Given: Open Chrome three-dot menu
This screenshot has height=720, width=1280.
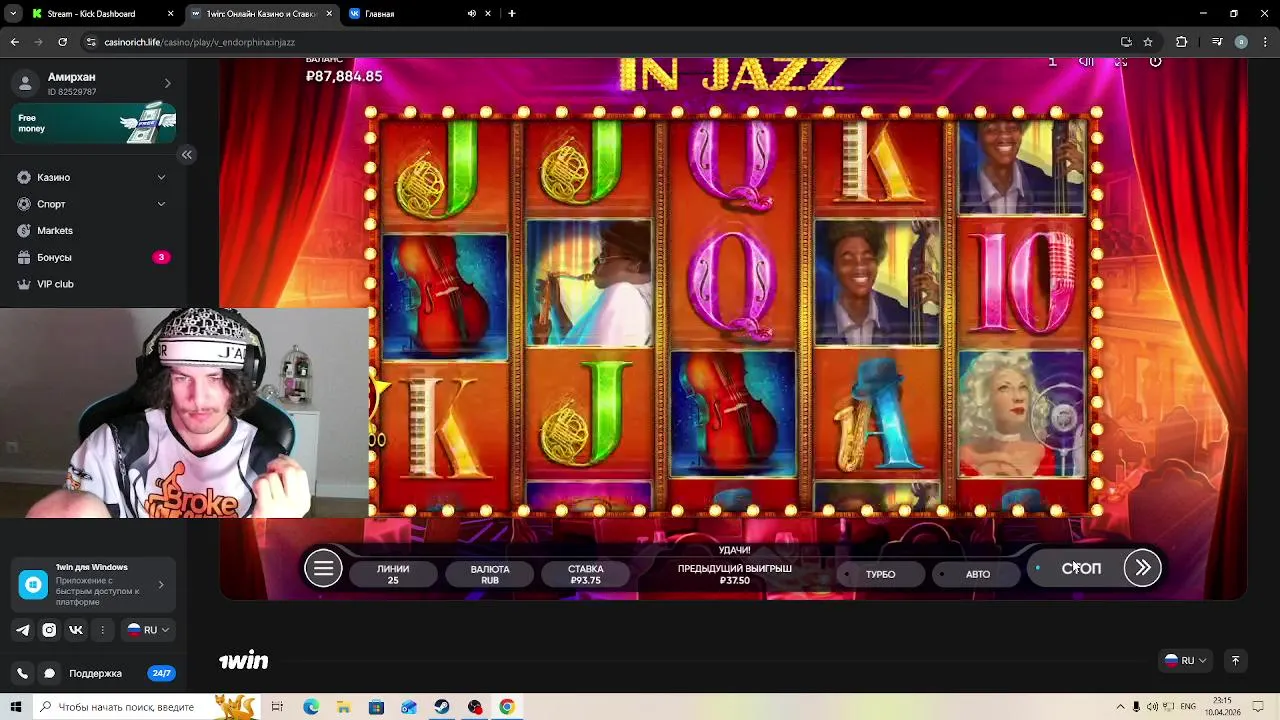Looking at the screenshot, I should (x=1265, y=42).
